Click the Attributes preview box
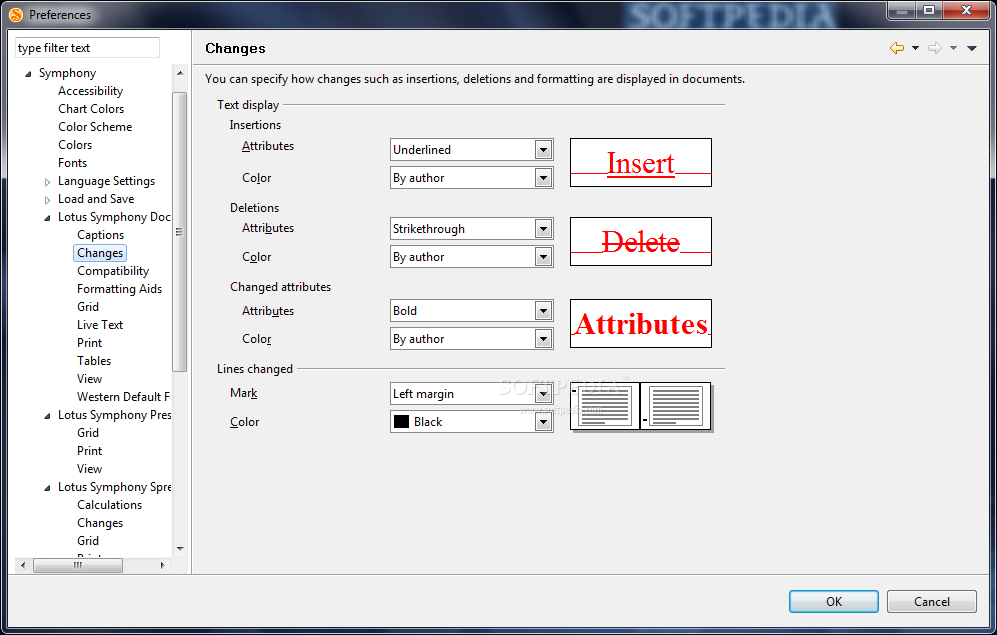 (x=640, y=324)
